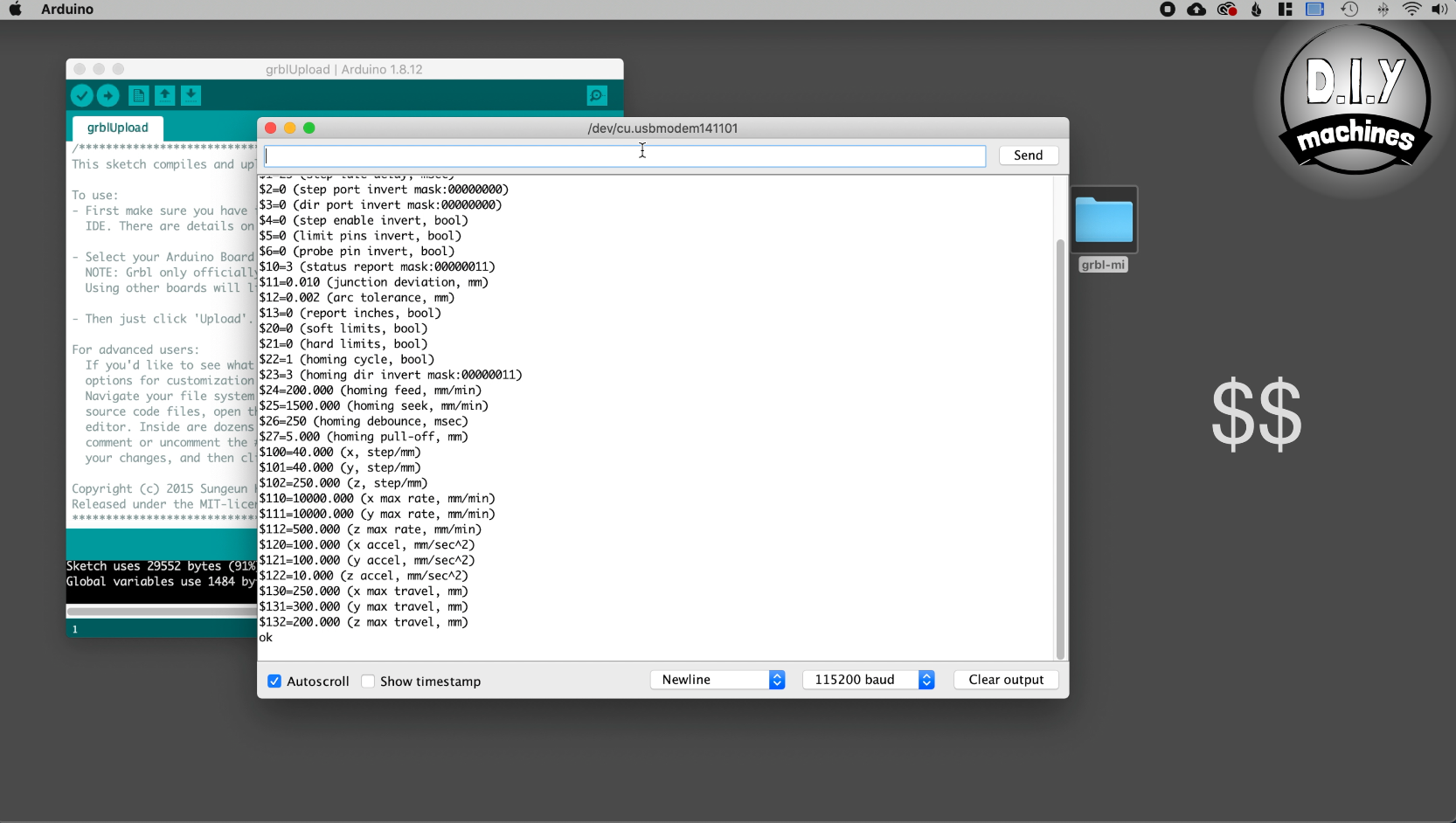Open a sketch with the up-arrow Open icon

[164, 95]
